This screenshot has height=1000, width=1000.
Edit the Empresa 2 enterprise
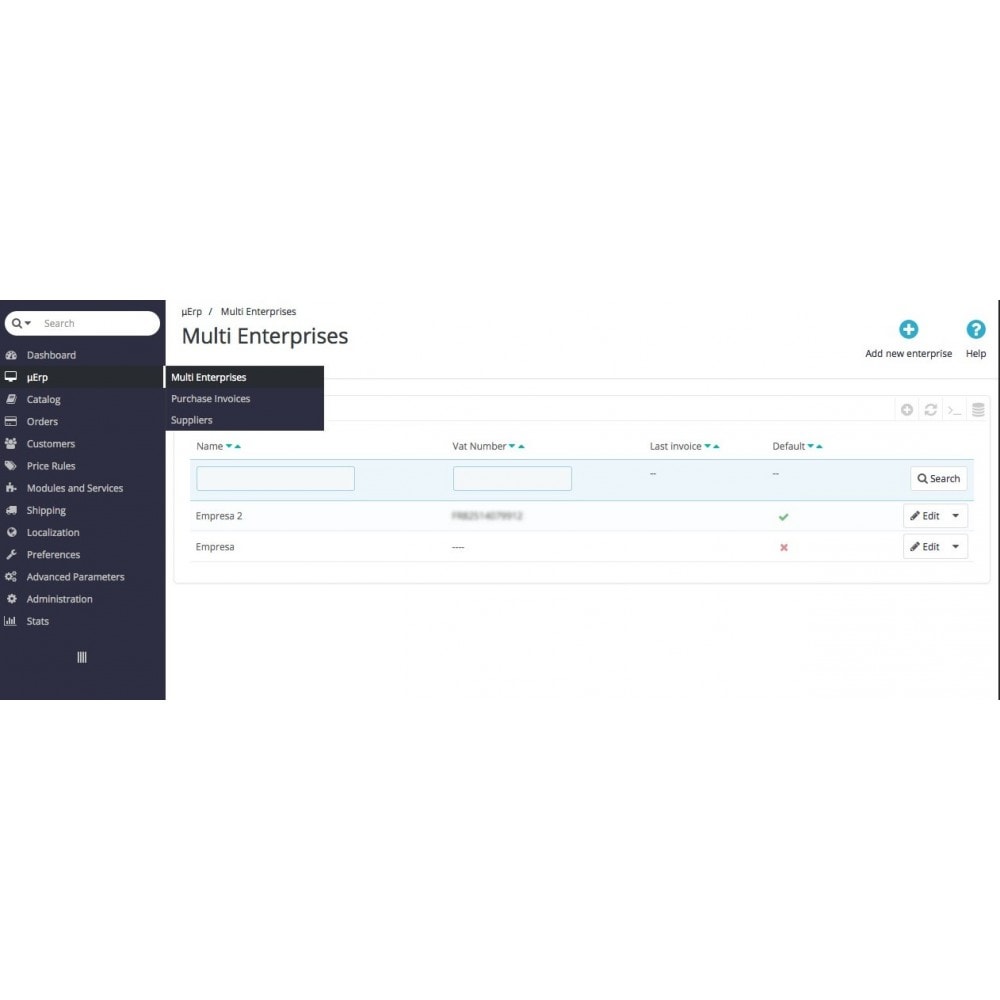pos(925,516)
